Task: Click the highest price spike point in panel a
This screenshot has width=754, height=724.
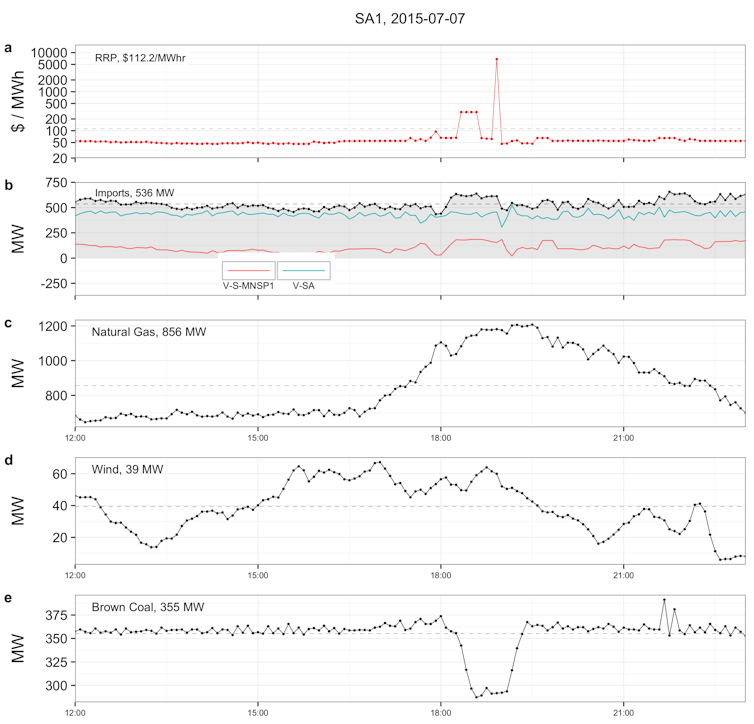Action: coord(496,60)
